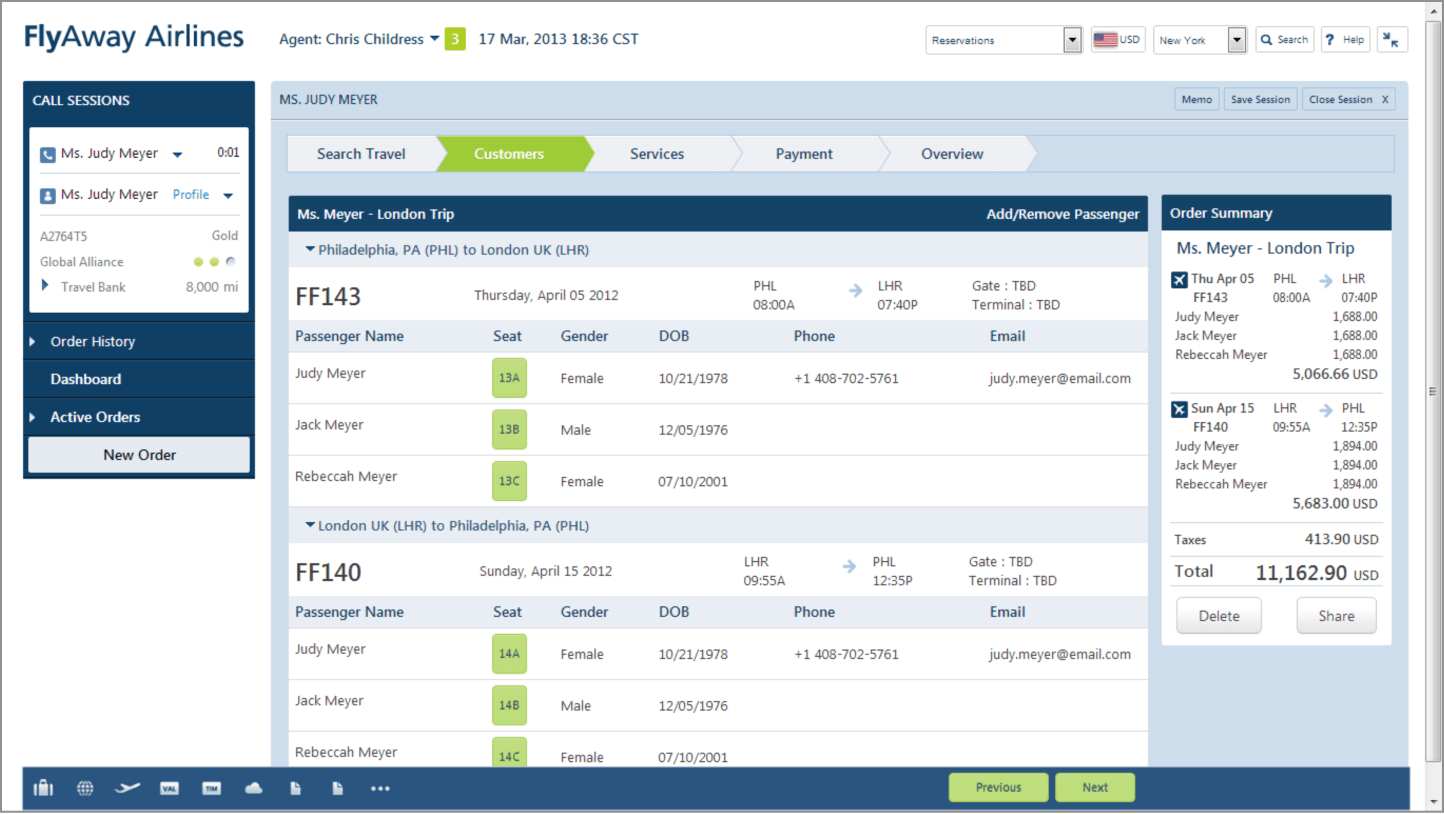Toggle the Sun Apr 15 flight checkbox
1444x814 pixels.
(x=1179, y=409)
